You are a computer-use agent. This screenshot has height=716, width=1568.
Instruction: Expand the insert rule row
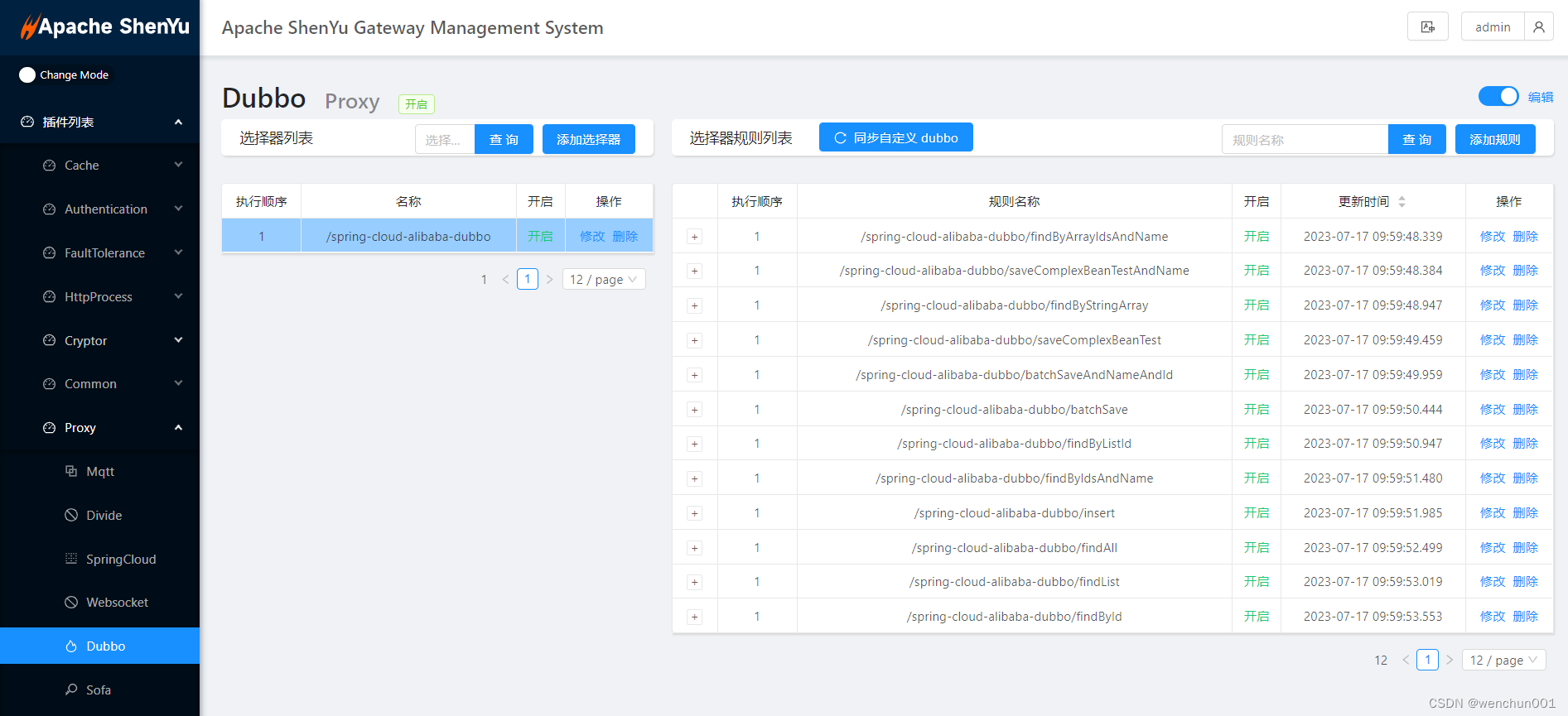(695, 513)
